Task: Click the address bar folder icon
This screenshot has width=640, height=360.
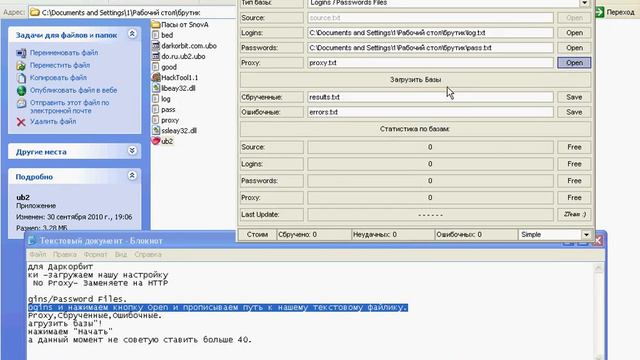Action: tap(35, 13)
